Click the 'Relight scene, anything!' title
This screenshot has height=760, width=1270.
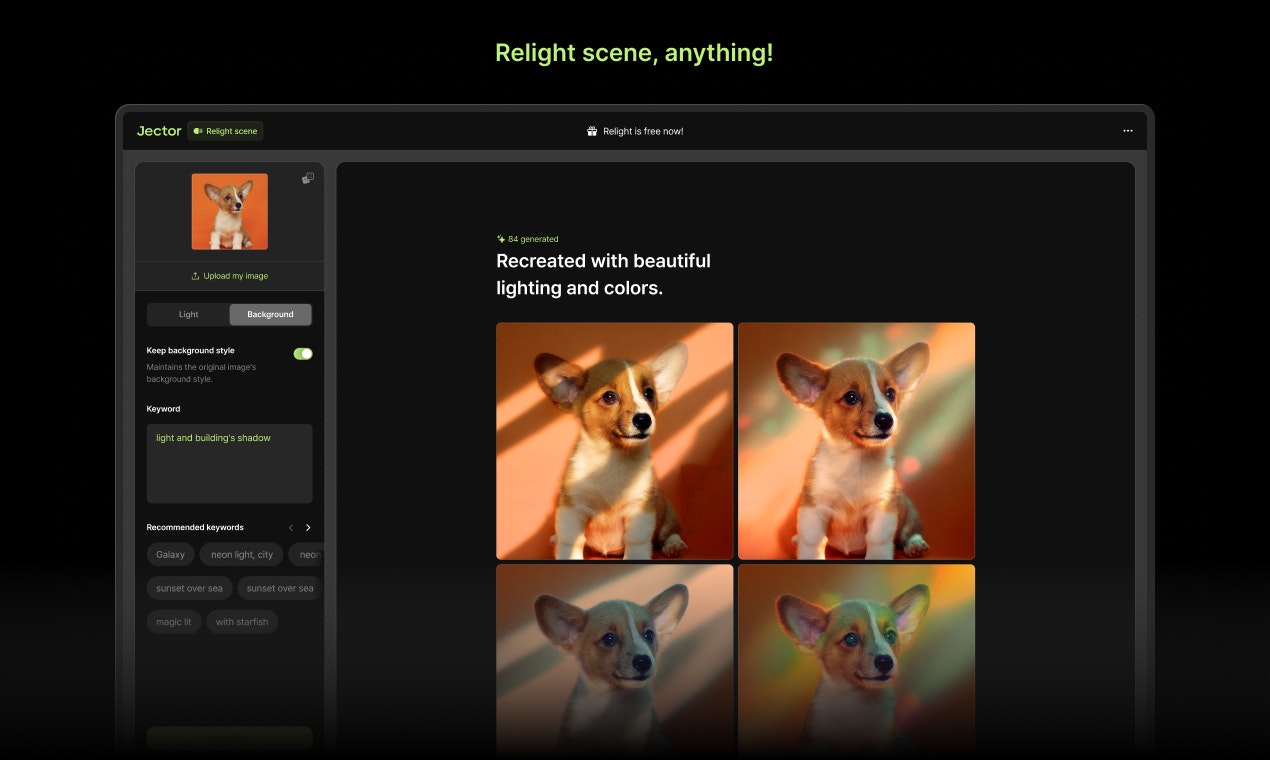click(635, 53)
